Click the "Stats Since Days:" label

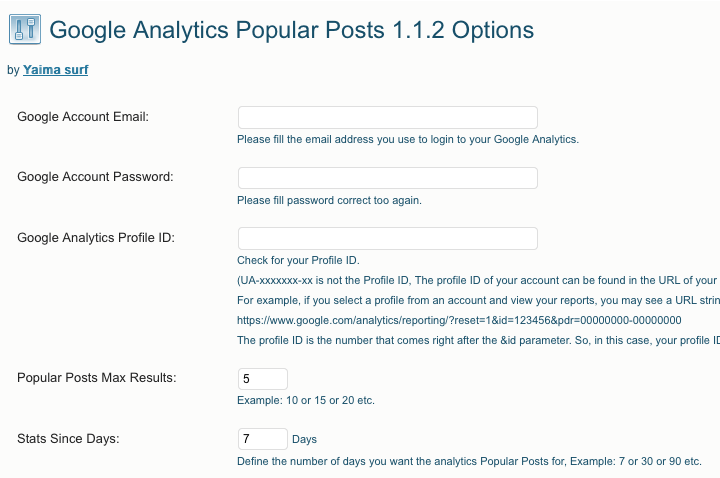(68, 439)
